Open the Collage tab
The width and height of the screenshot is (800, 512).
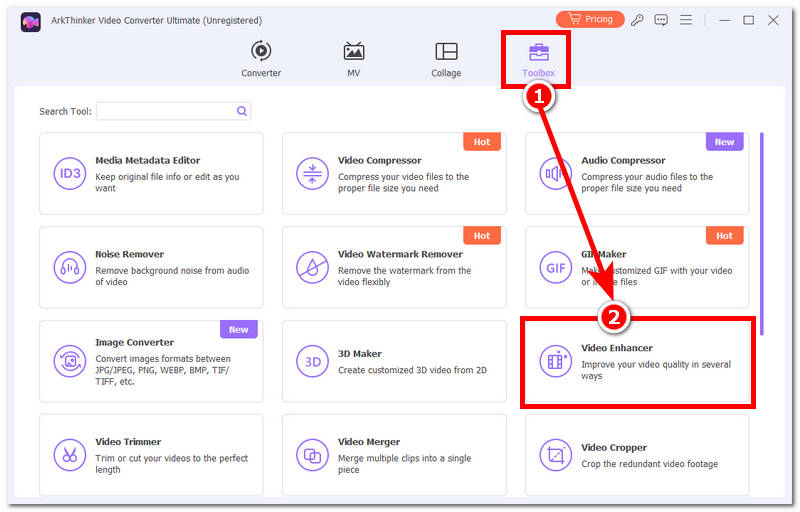tap(446, 59)
